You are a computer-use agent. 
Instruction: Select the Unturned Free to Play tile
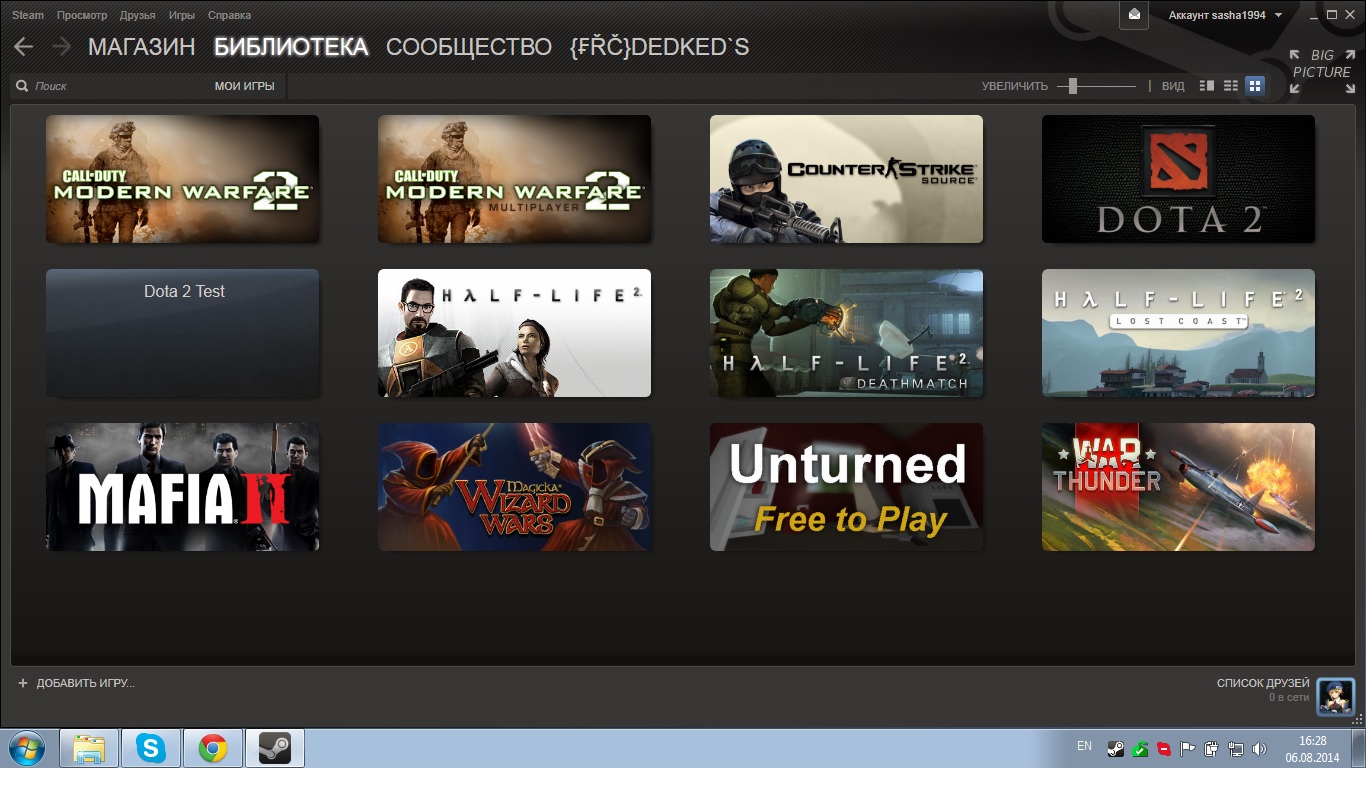pos(847,487)
